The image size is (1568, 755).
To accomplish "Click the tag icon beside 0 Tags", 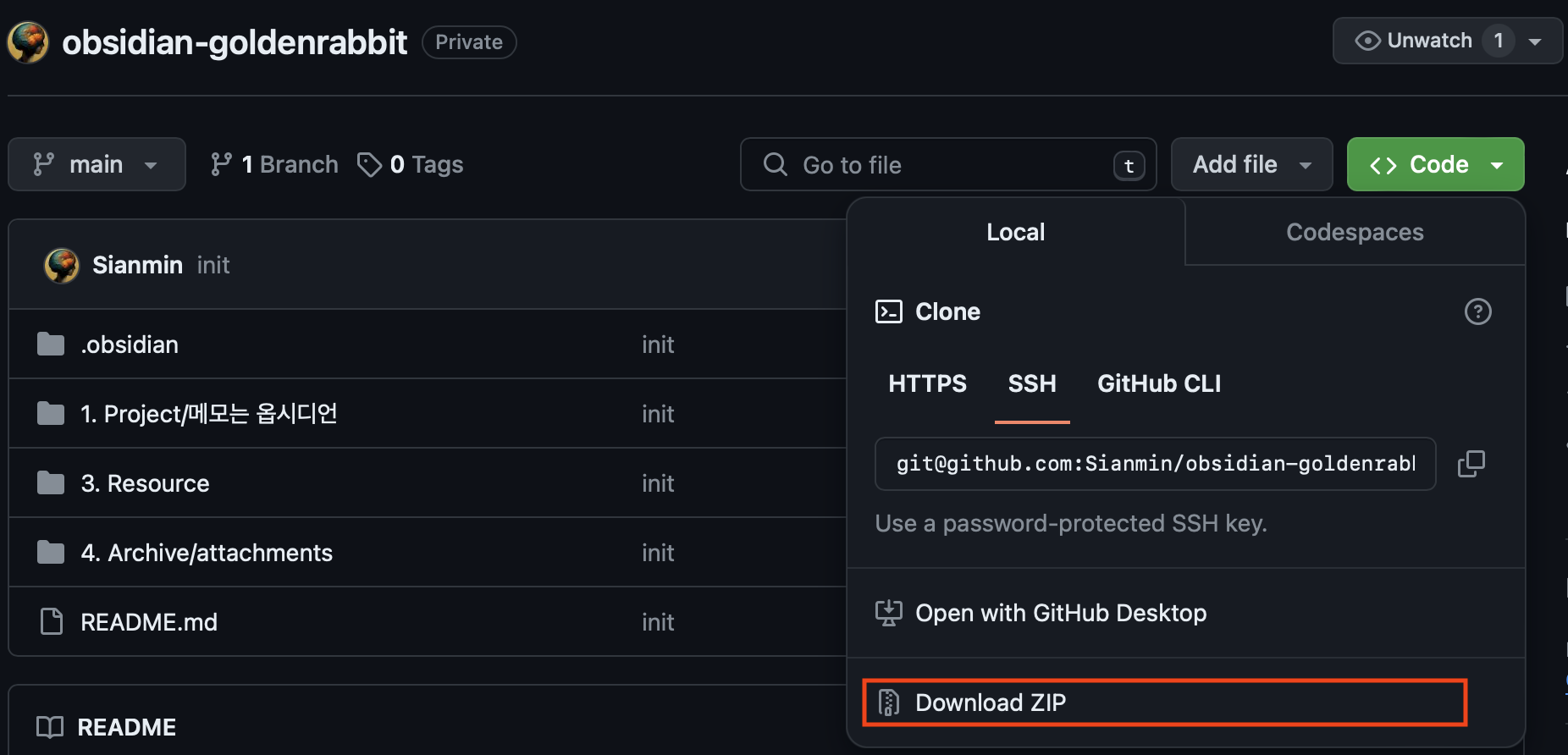I will [369, 164].
